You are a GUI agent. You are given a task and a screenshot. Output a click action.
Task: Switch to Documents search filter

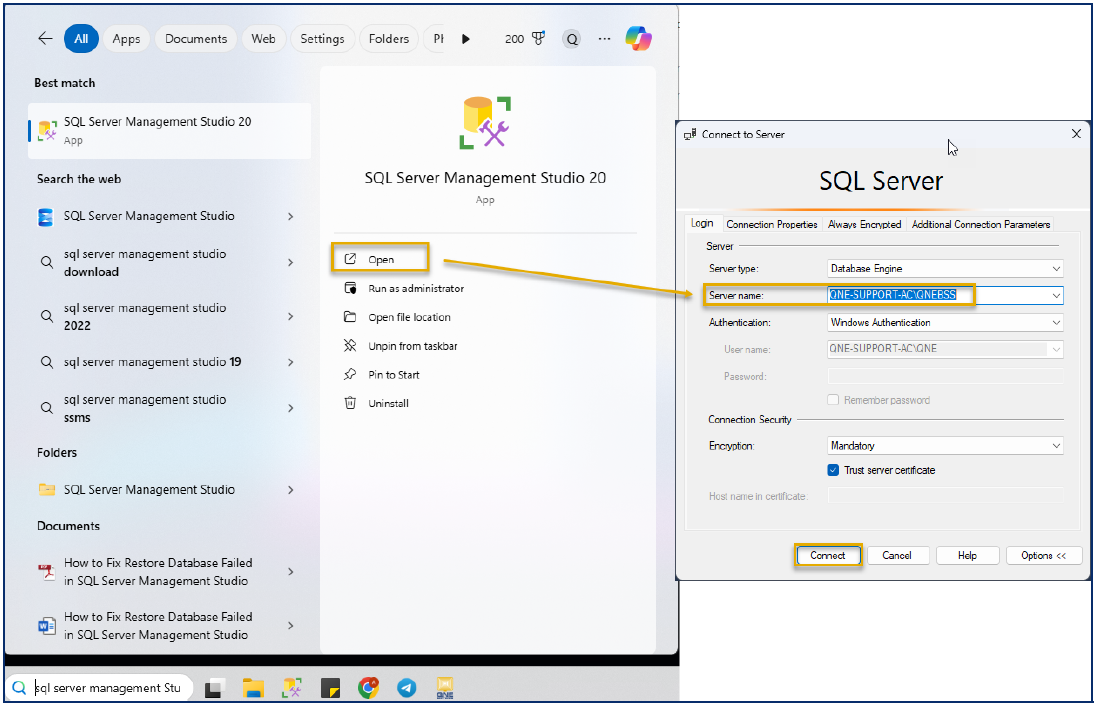point(196,38)
